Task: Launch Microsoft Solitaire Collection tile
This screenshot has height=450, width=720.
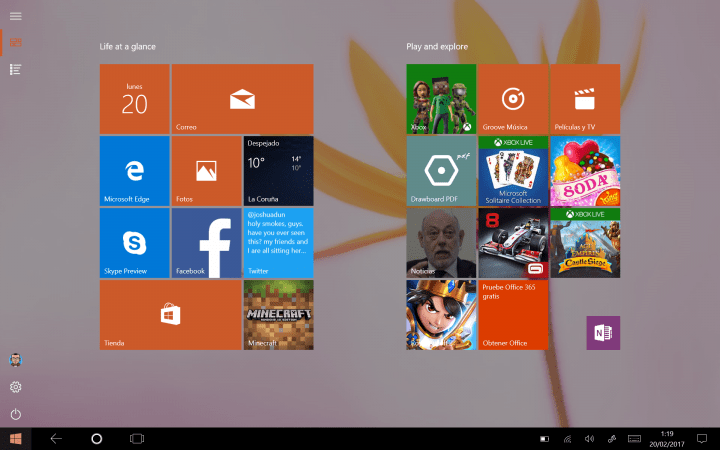Action: click(x=513, y=171)
